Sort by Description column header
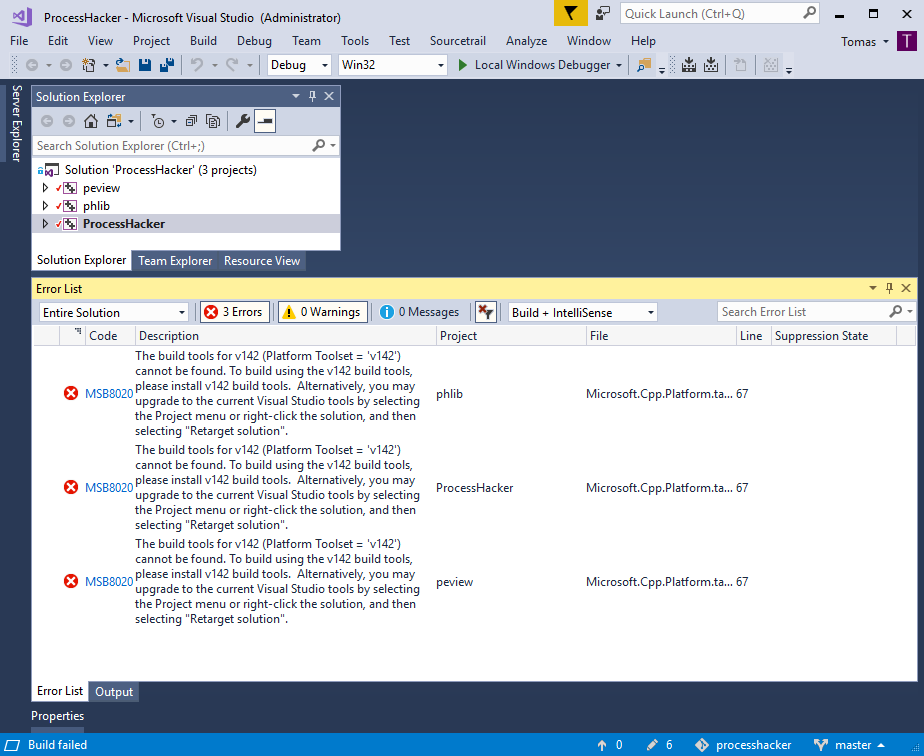924x756 pixels. pos(286,336)
